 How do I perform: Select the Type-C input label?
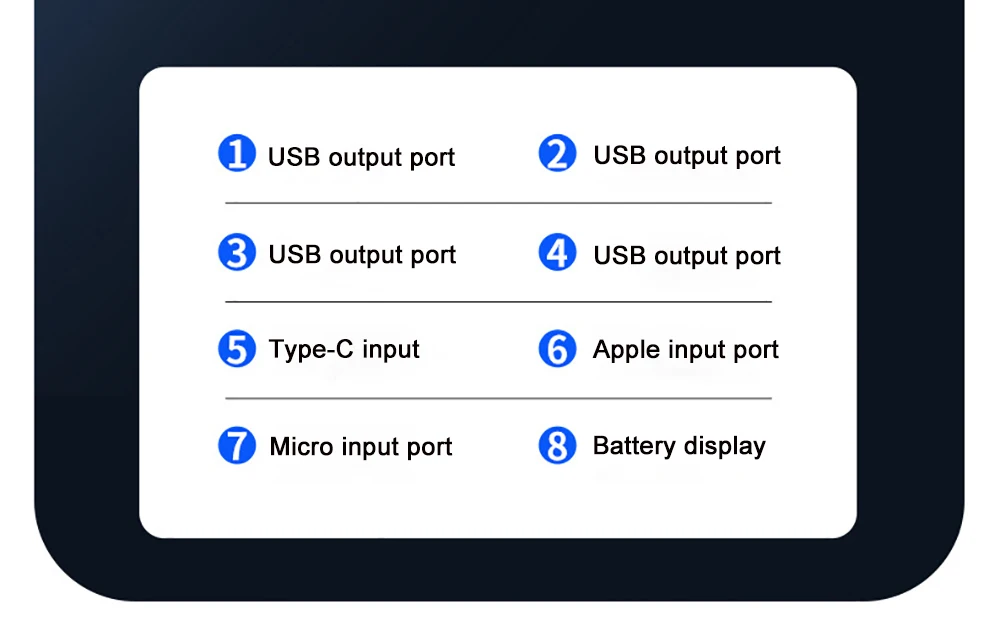(344, 350)
